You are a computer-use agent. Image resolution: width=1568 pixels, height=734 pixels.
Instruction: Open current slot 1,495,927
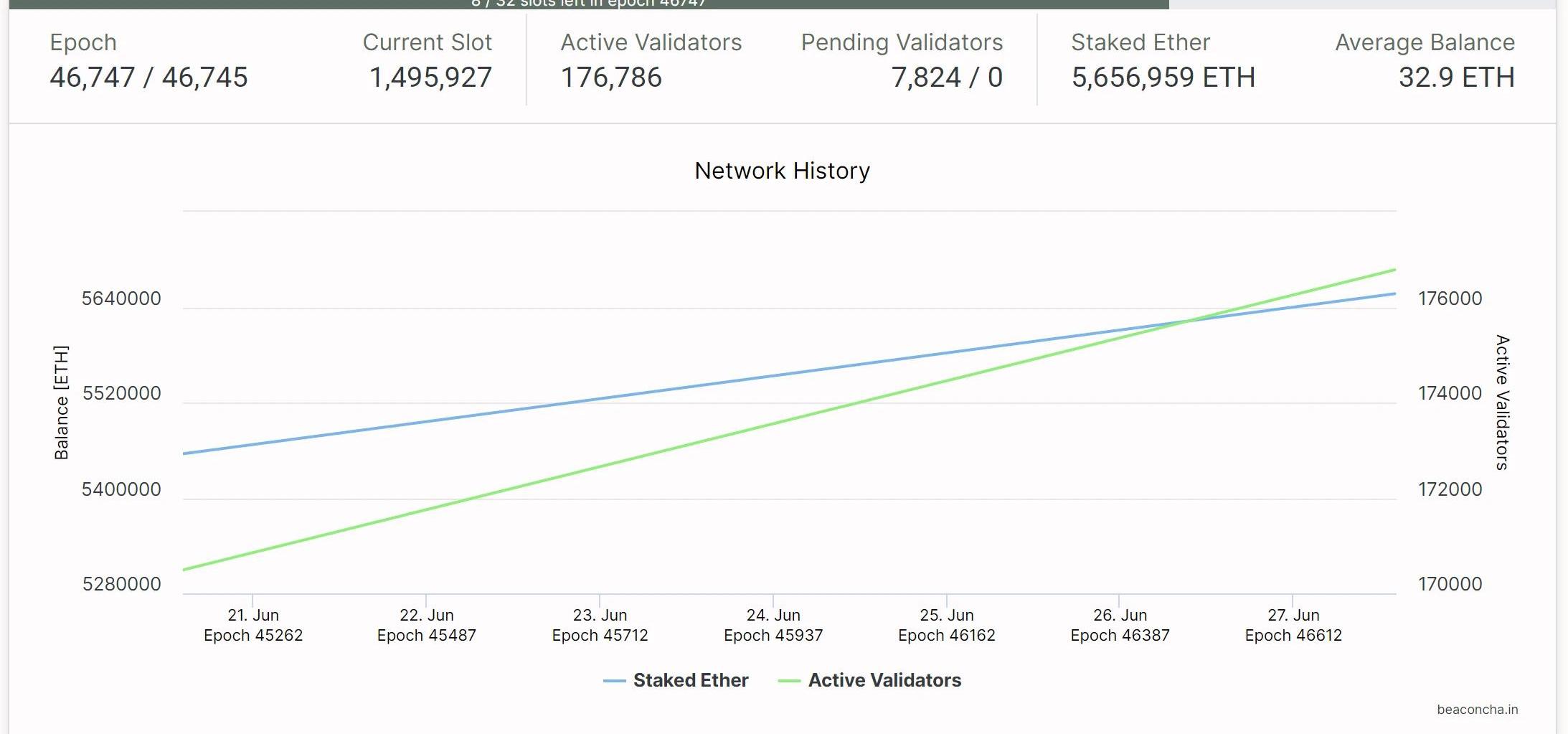(430, 77)
